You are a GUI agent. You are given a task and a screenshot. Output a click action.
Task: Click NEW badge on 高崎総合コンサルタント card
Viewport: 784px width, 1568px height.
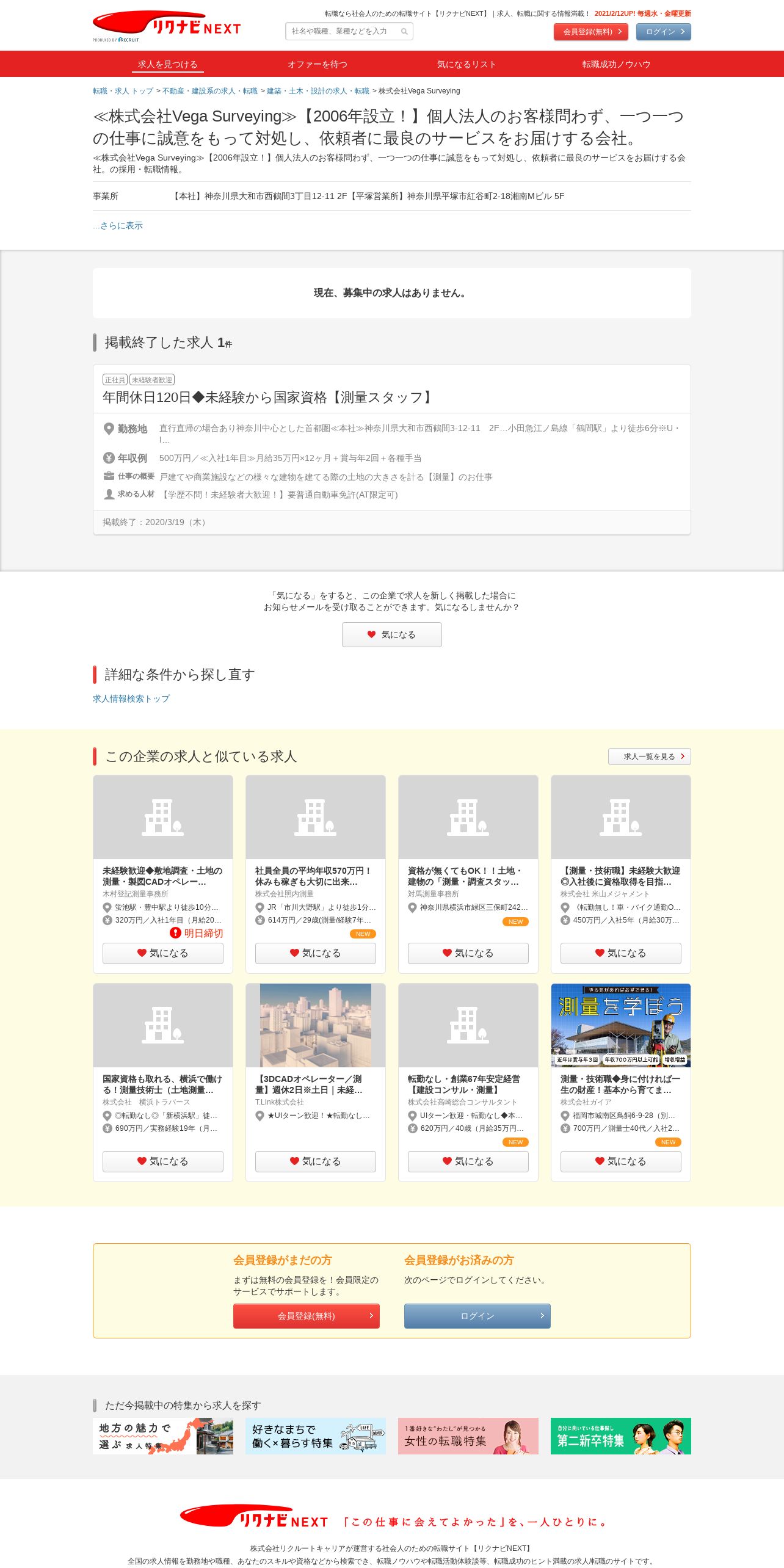pos(515,1142)
